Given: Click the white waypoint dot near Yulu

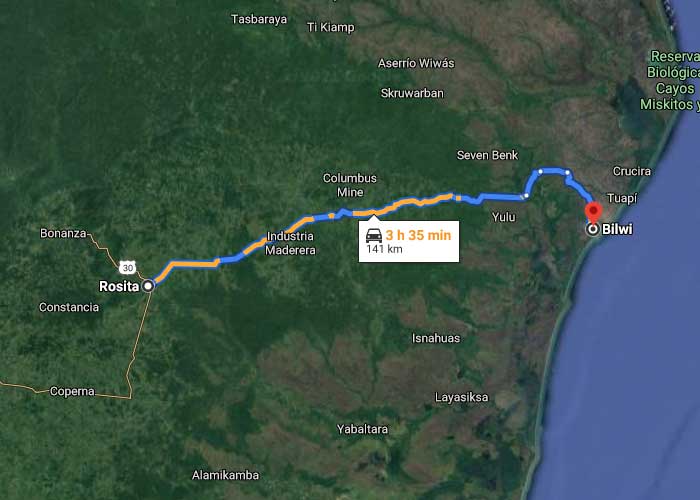Looking at the screenshot, I should [x=527, y=196].
